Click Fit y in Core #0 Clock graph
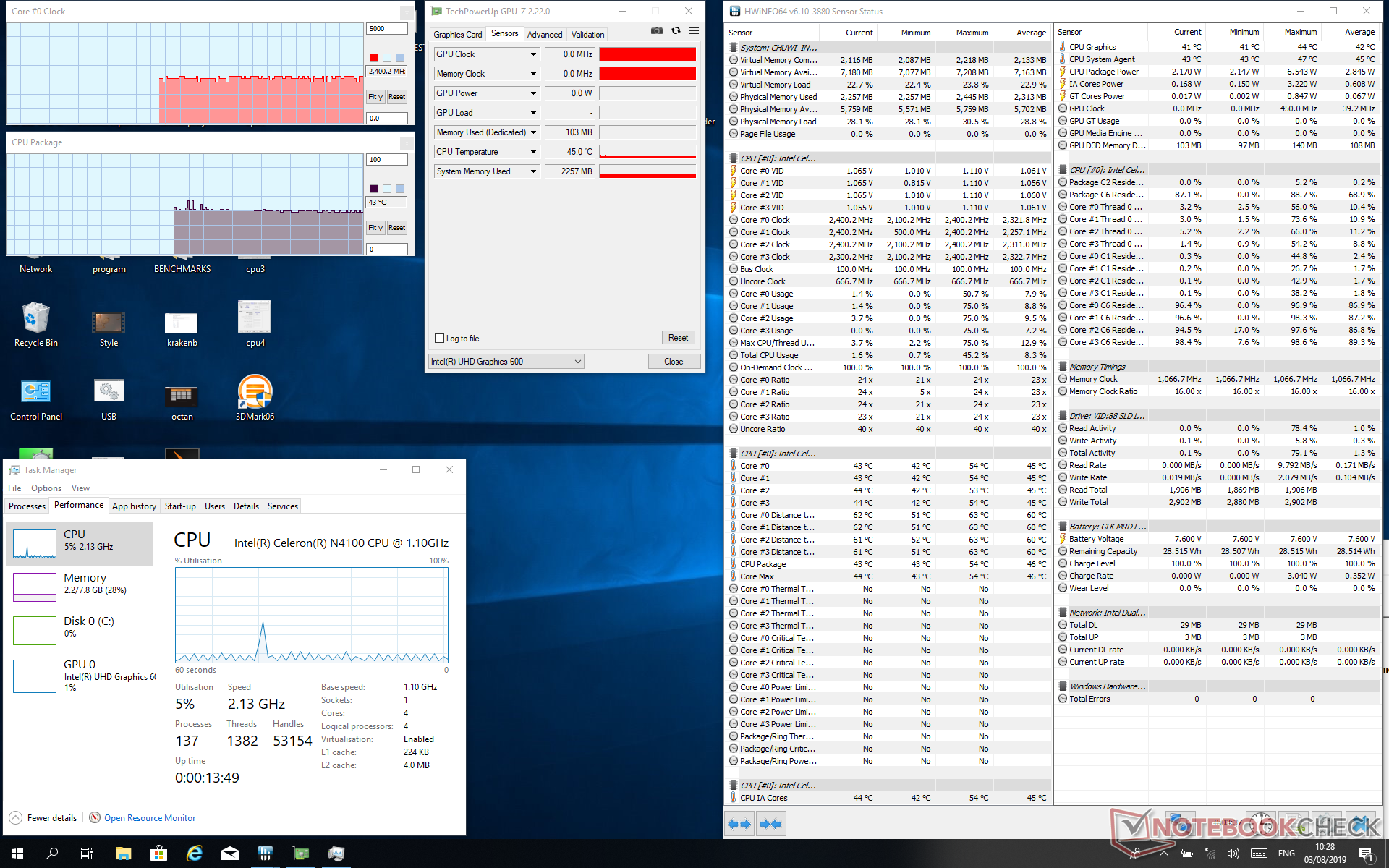Viewport: 1389px width, 868px height. [x=375, y=97]
